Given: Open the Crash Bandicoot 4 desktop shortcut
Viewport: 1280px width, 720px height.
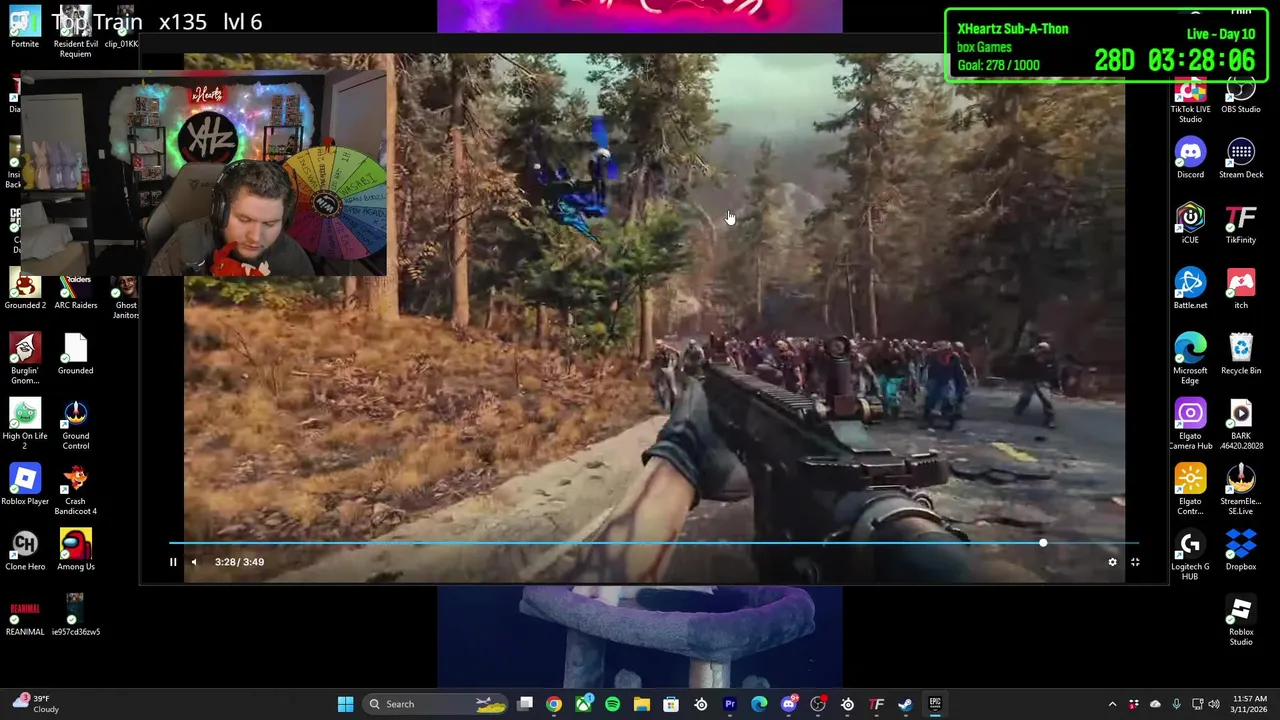Looking at the screenshot, I should pos(76,491).
